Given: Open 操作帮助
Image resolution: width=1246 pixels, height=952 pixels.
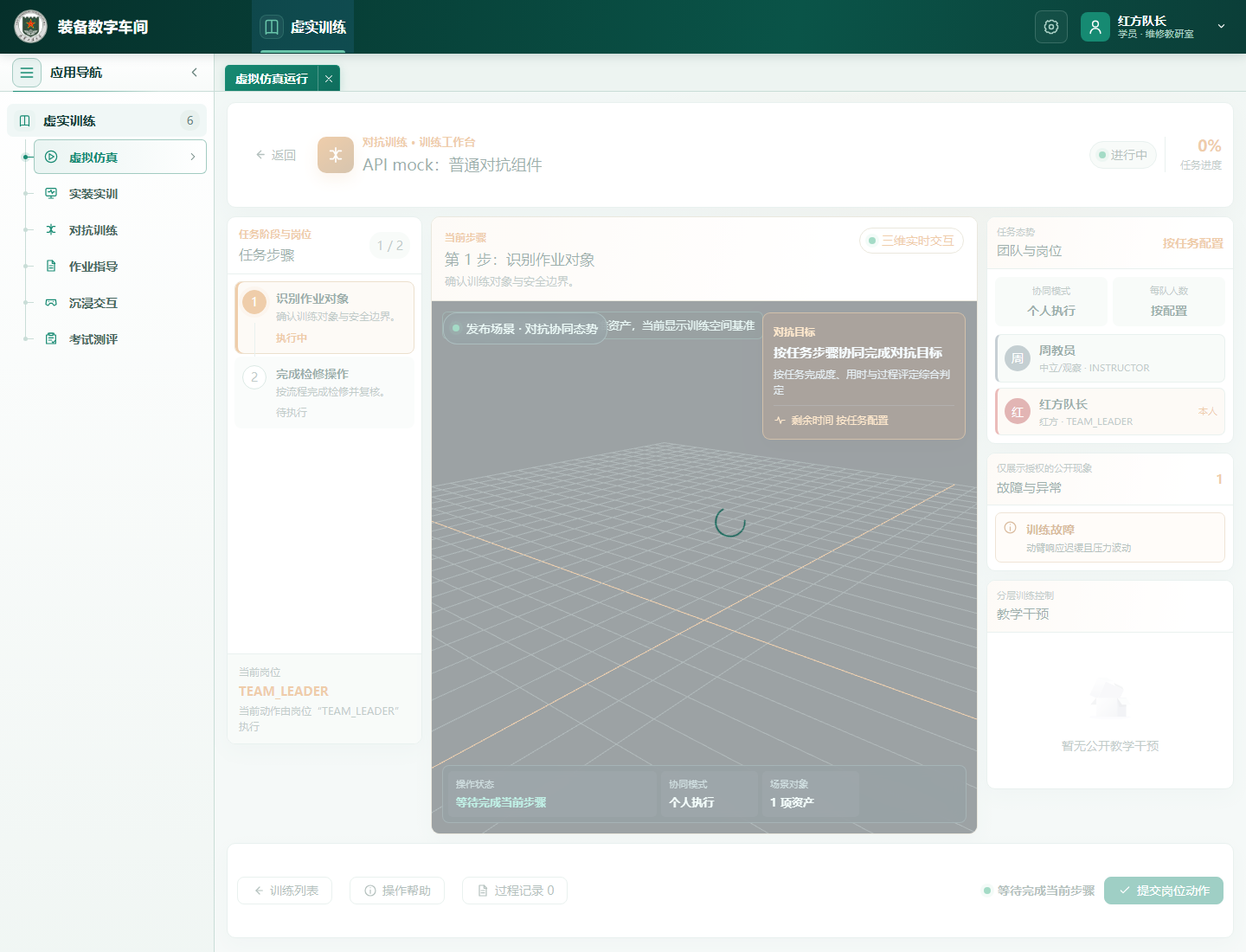Looking at the screenshot, I should 397,891.
